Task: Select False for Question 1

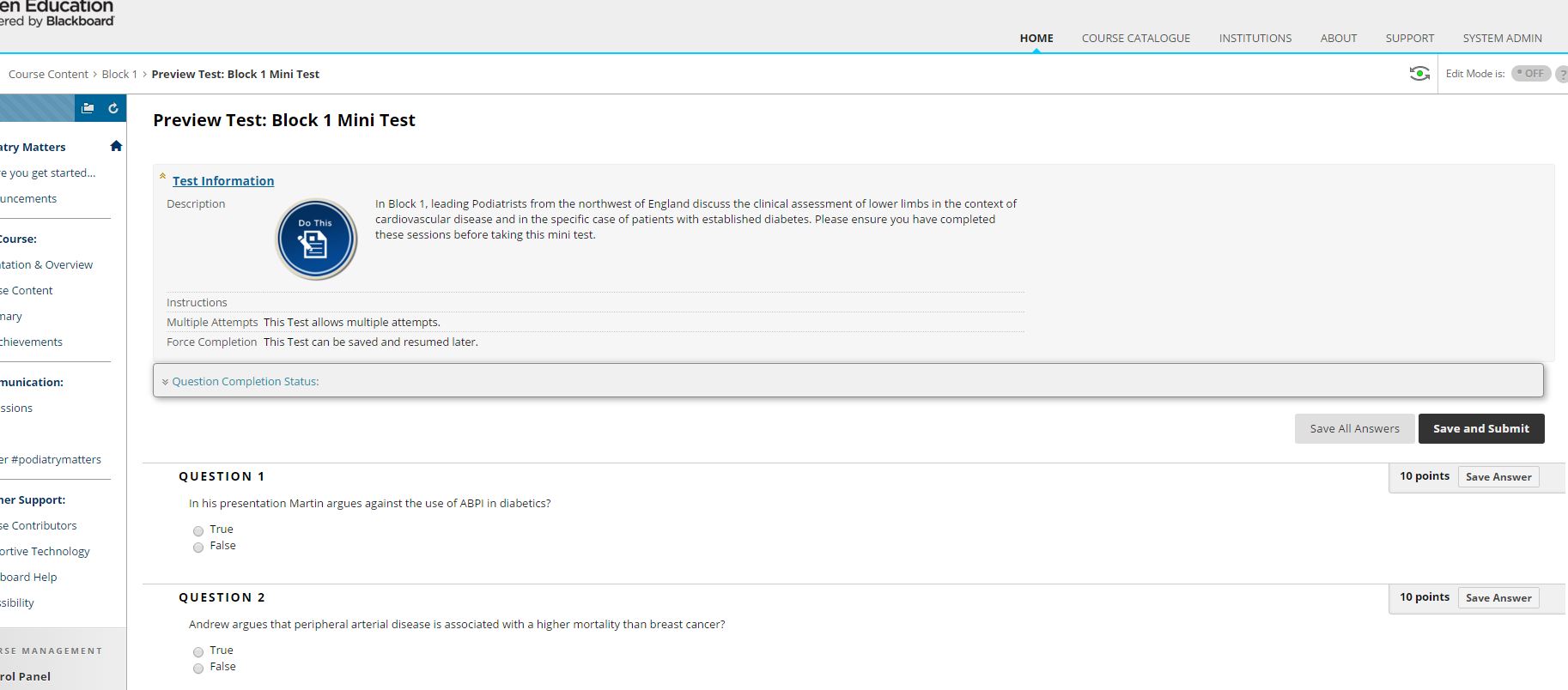Action: 198,548
